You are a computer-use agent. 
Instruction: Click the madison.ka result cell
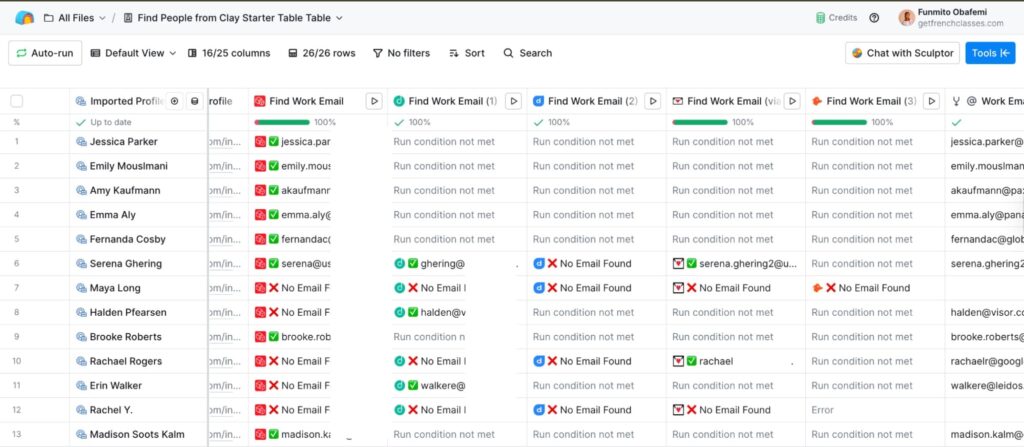[318, 435]
